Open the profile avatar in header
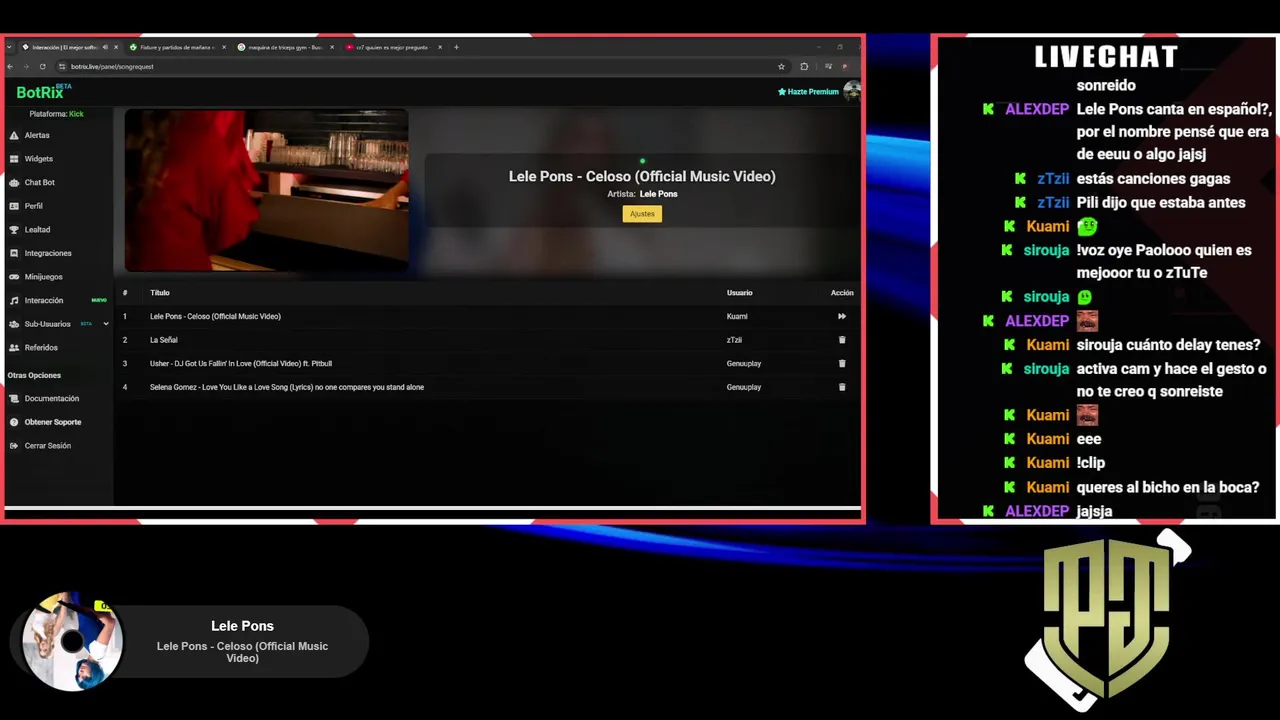 pos(852,91)
